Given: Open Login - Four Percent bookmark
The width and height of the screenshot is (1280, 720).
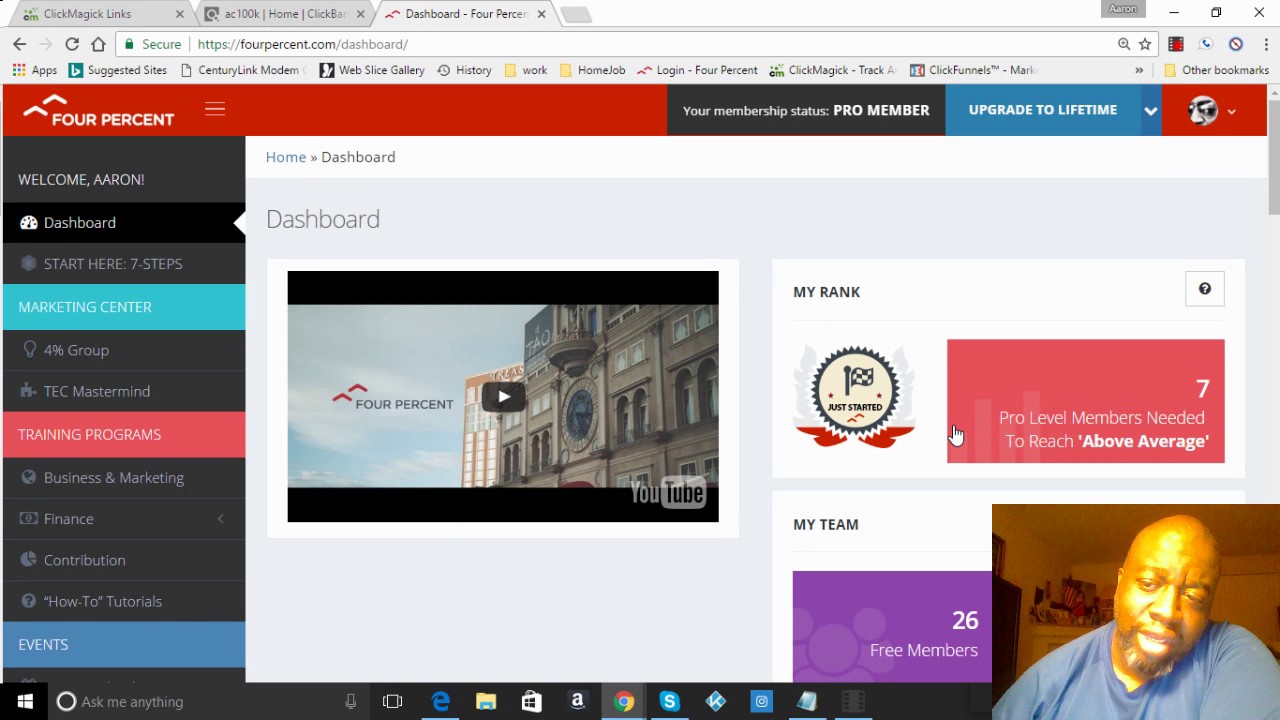Looking at the screenshot, I should tap(698, 70).
